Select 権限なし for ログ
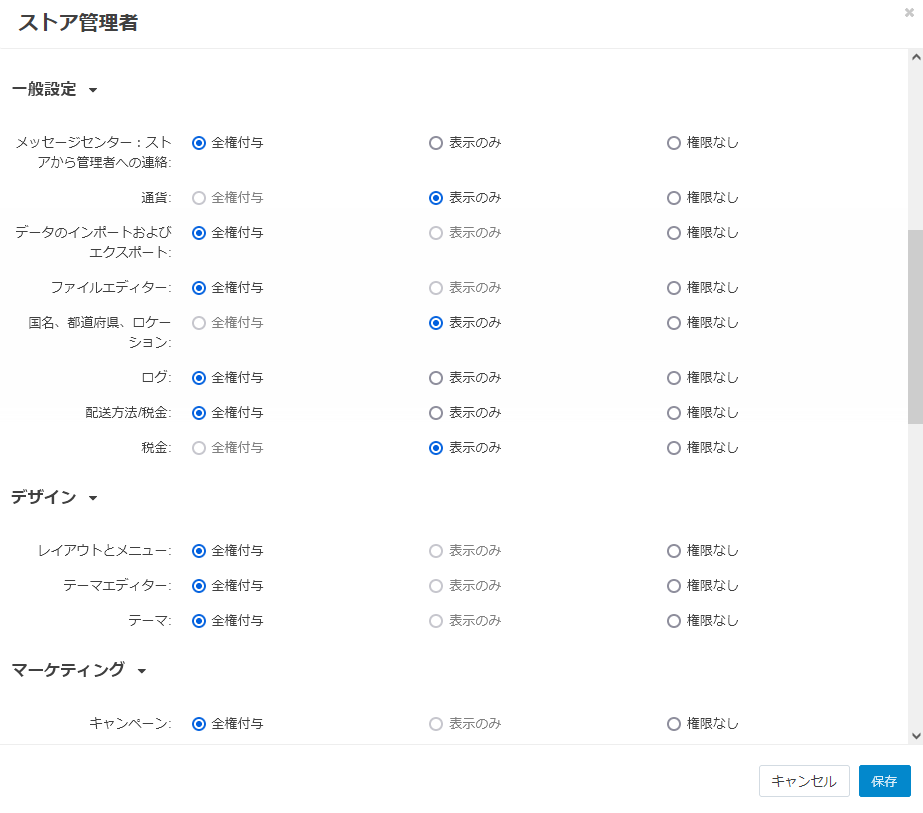 pyautogui.click(x=673, y=378)
